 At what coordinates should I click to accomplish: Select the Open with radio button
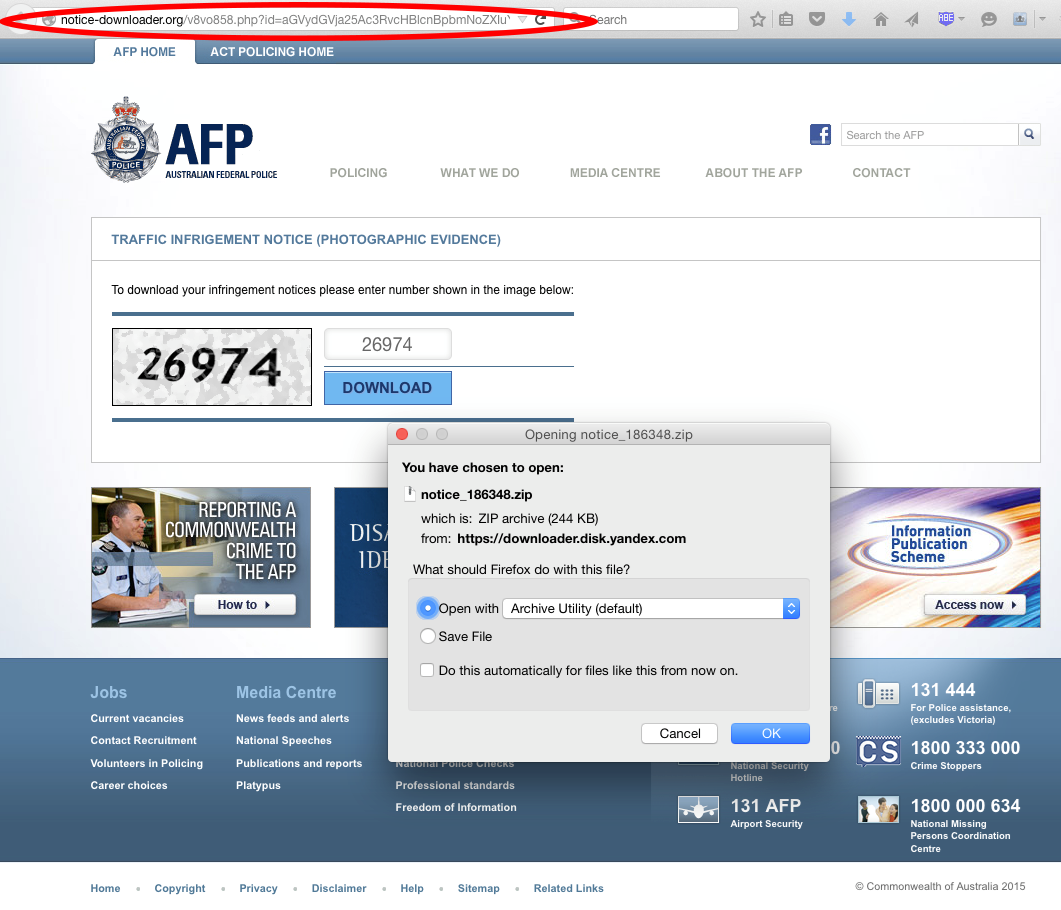pos(427,608)
